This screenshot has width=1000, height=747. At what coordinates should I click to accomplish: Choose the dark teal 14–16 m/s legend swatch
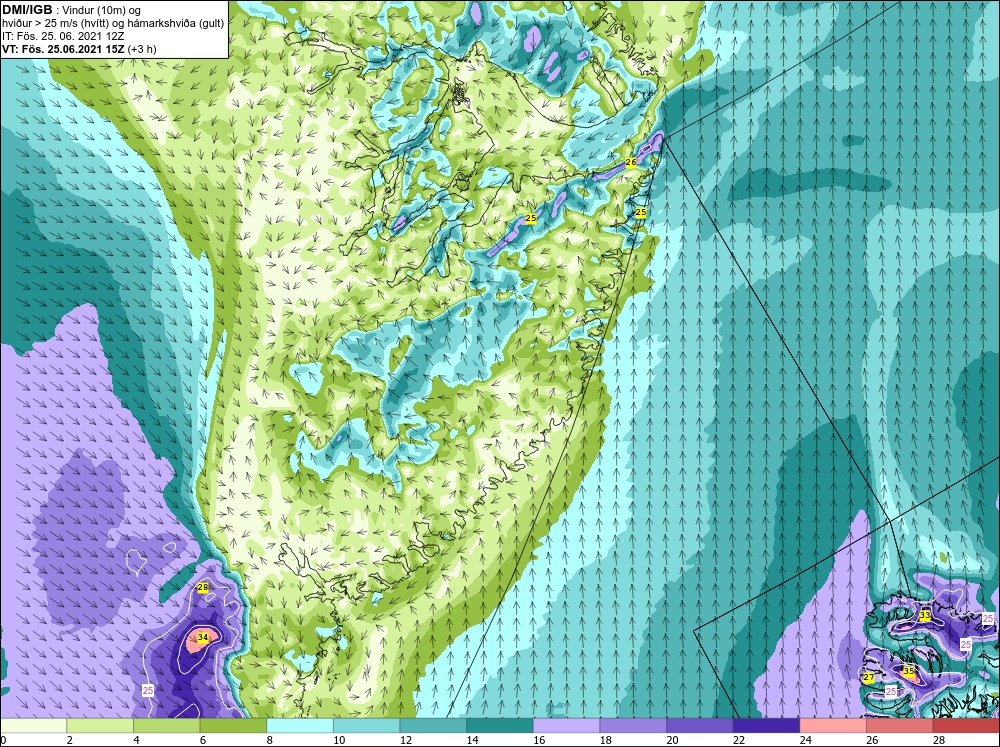tap(499, 726)
